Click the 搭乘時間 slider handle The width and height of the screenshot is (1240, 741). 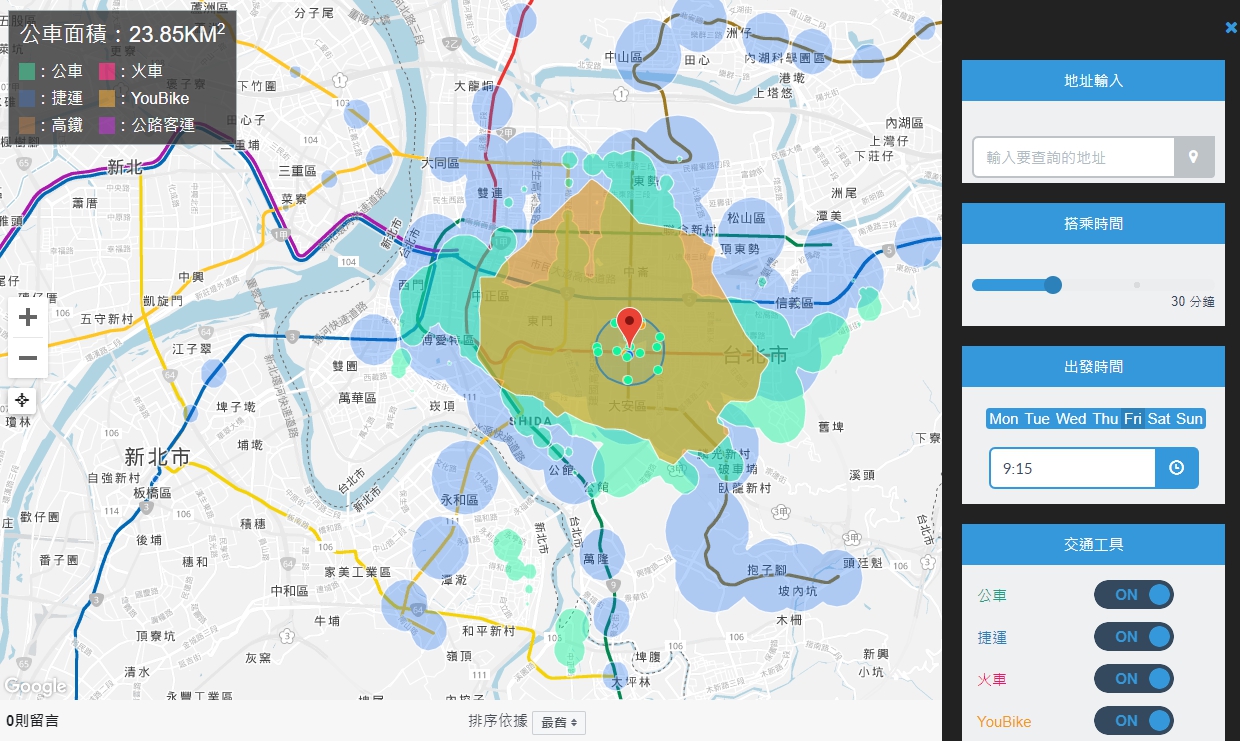pos(1052,285)
